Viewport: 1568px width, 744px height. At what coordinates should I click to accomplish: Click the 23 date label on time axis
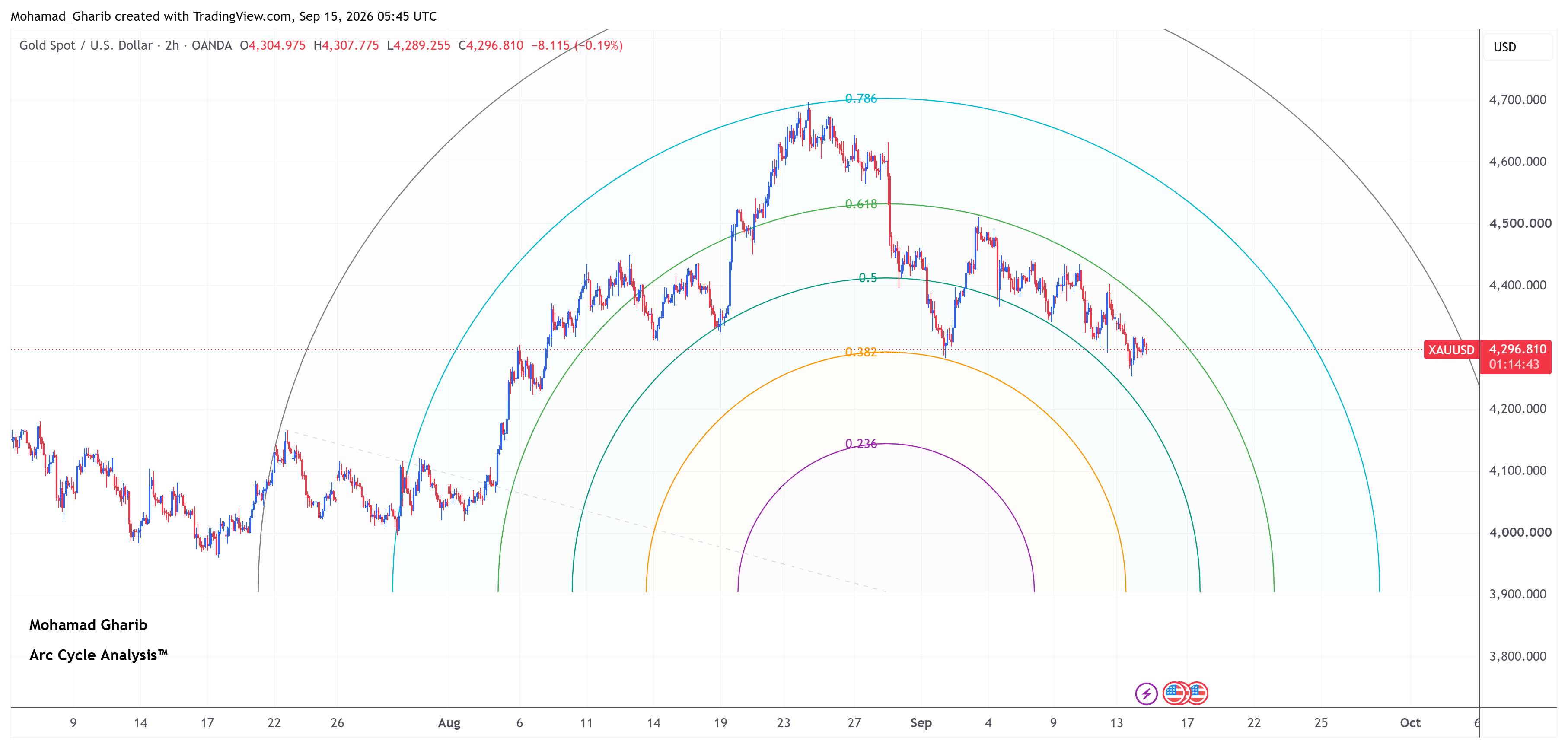(x=784, y=723)
